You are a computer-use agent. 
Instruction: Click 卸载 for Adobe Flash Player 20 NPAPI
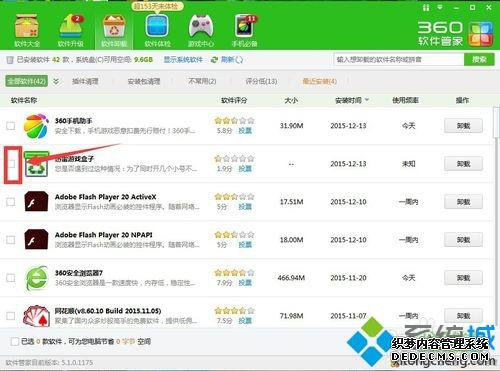(463, 240)
